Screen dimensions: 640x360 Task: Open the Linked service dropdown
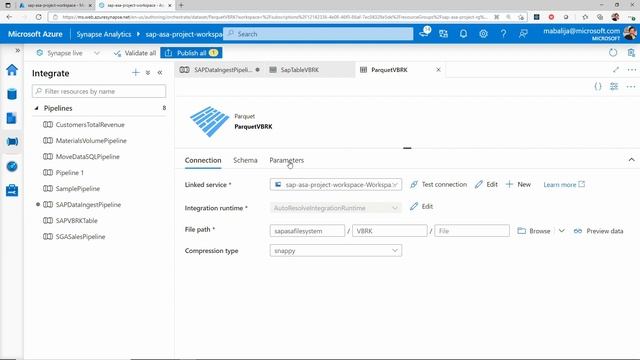tap(336, 184)
